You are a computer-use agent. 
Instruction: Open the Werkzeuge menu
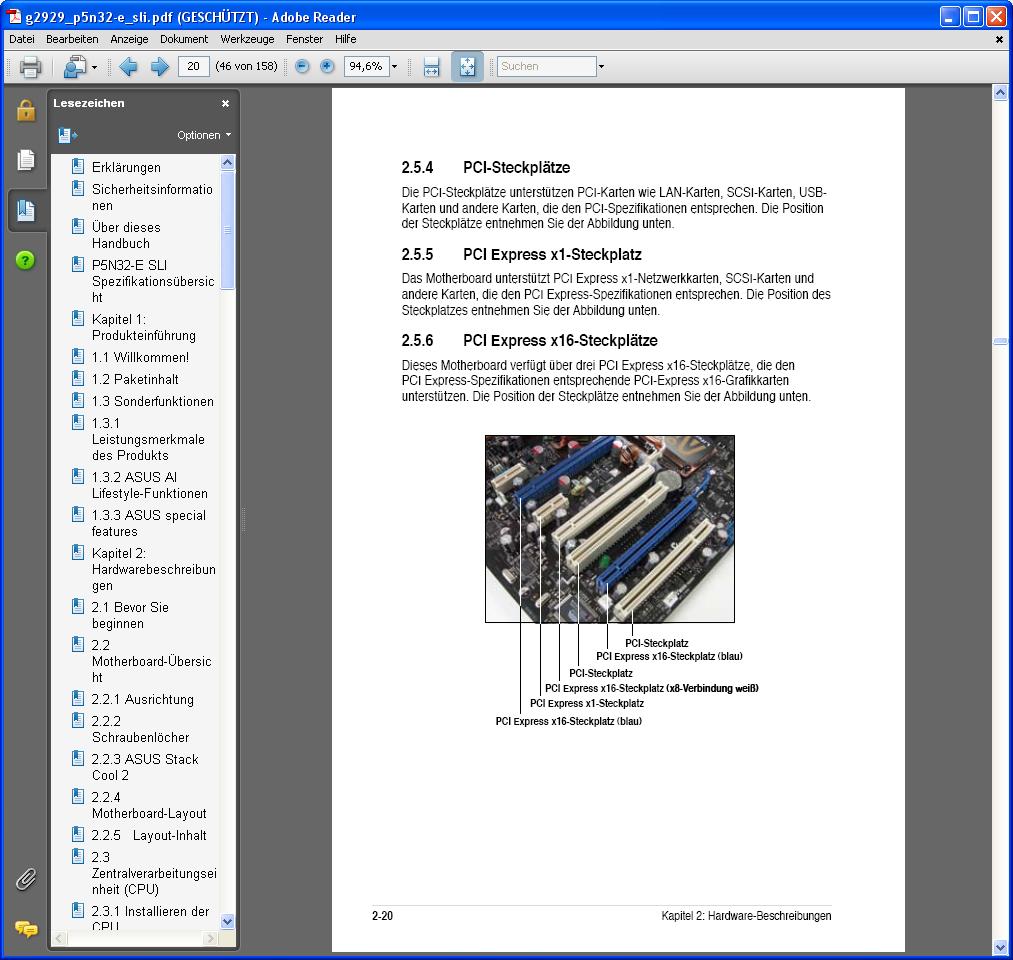tap(247, 39)
